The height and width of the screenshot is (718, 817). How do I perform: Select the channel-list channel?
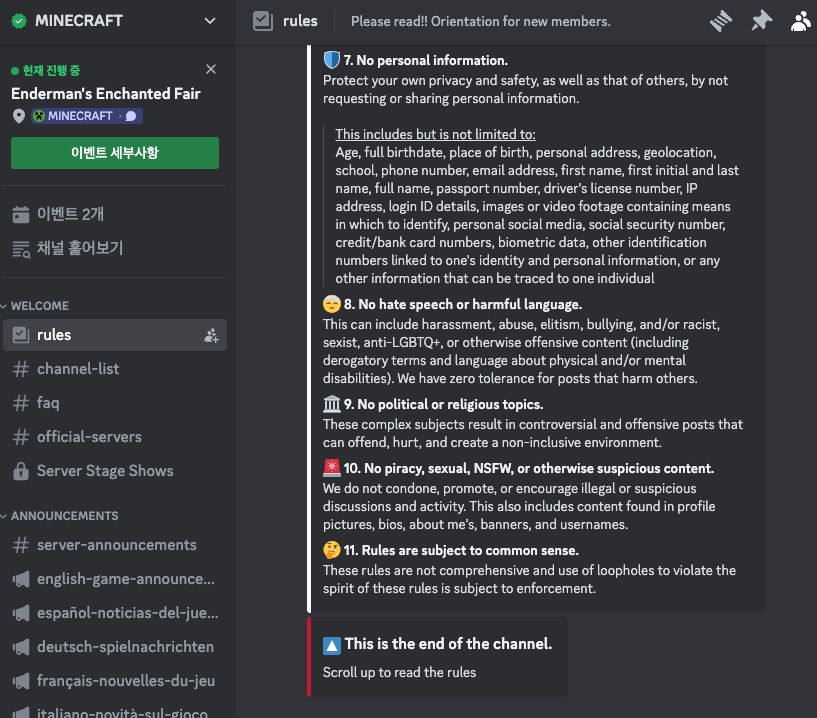point(115,369)
